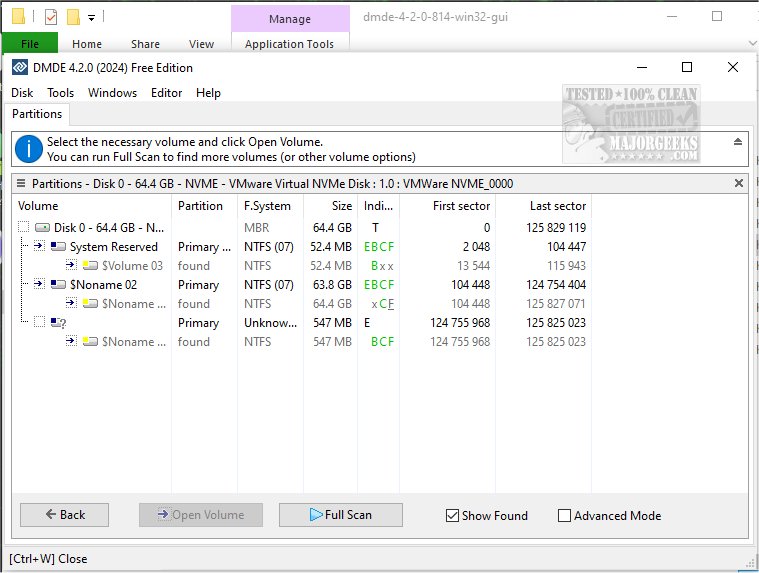Sort by the Volume column header
Viewport: 759px width, 573px height.
click(92, 206)
